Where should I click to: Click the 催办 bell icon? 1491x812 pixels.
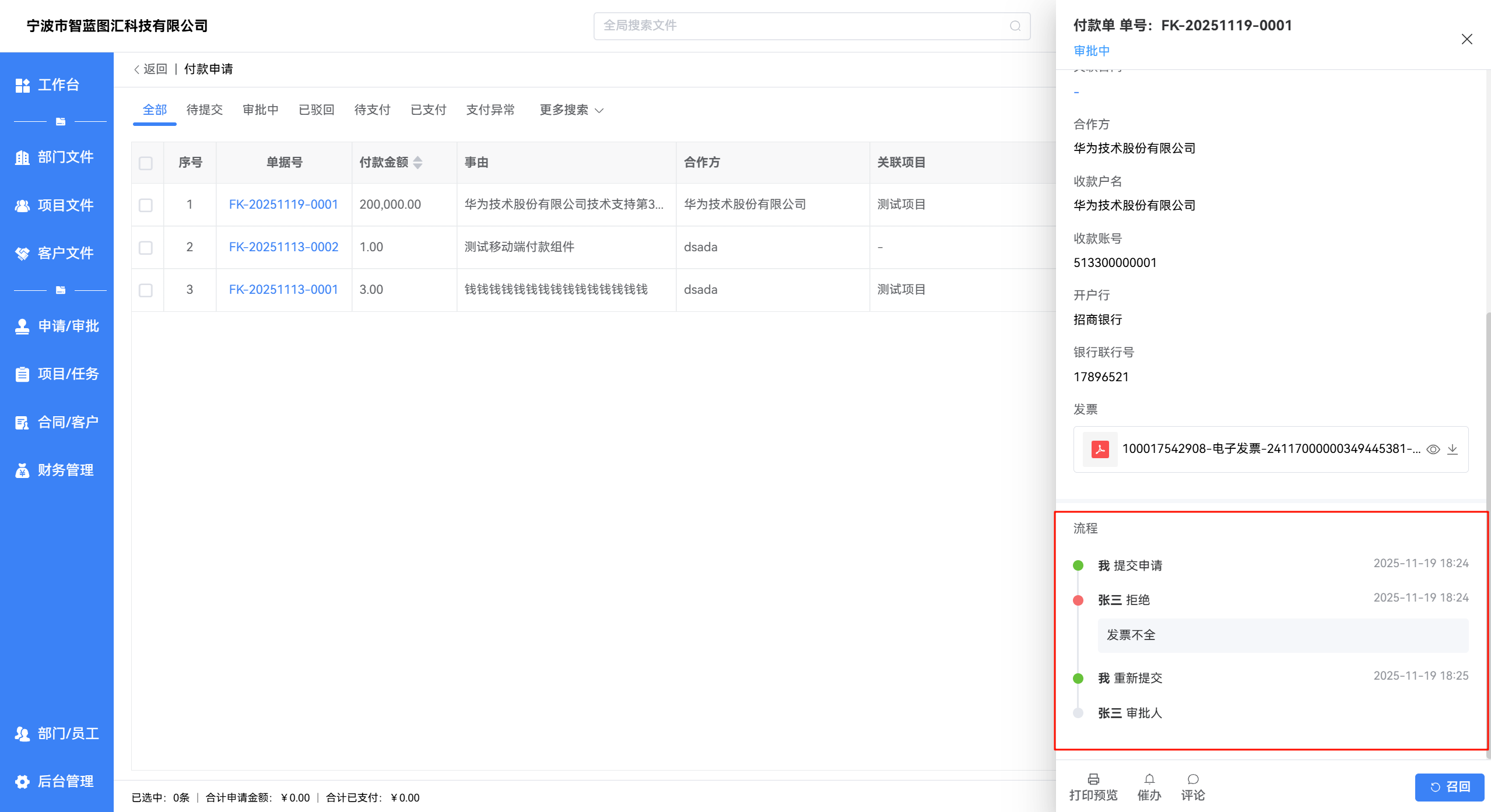tap(1149, 779)
